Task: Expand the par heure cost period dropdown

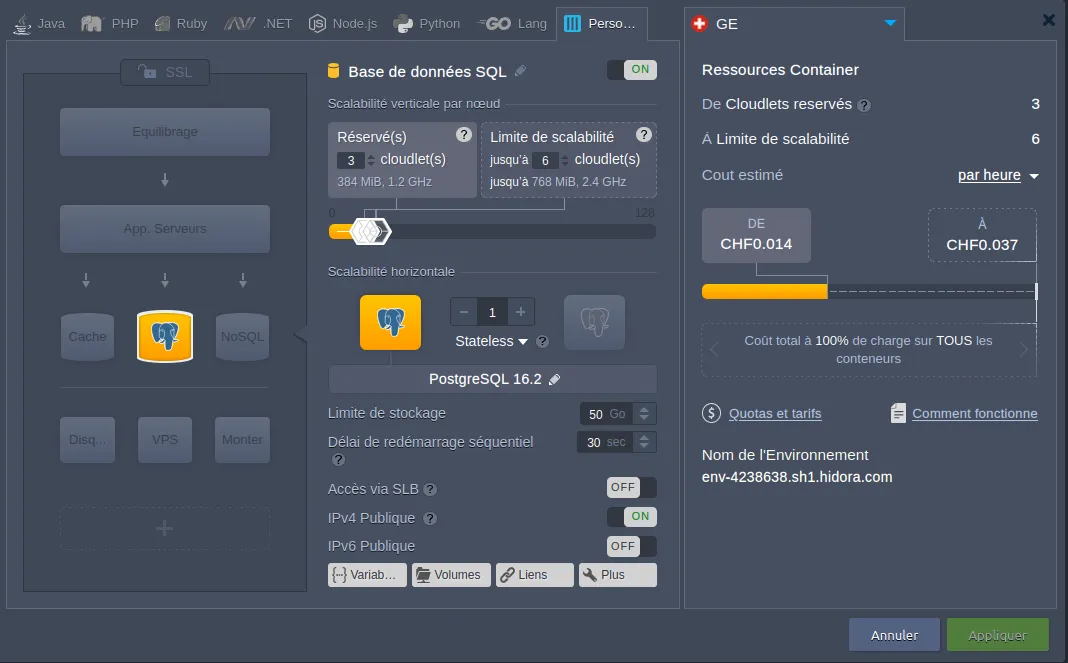Action: point(998,176)
